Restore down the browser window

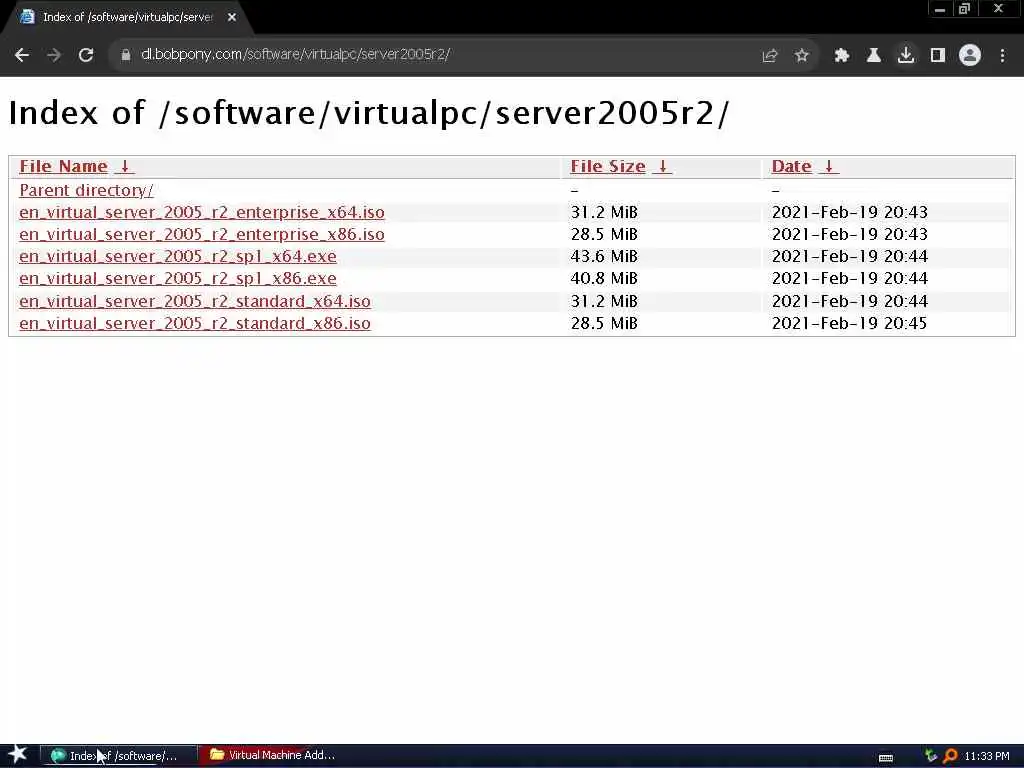(x=965, y=9)
